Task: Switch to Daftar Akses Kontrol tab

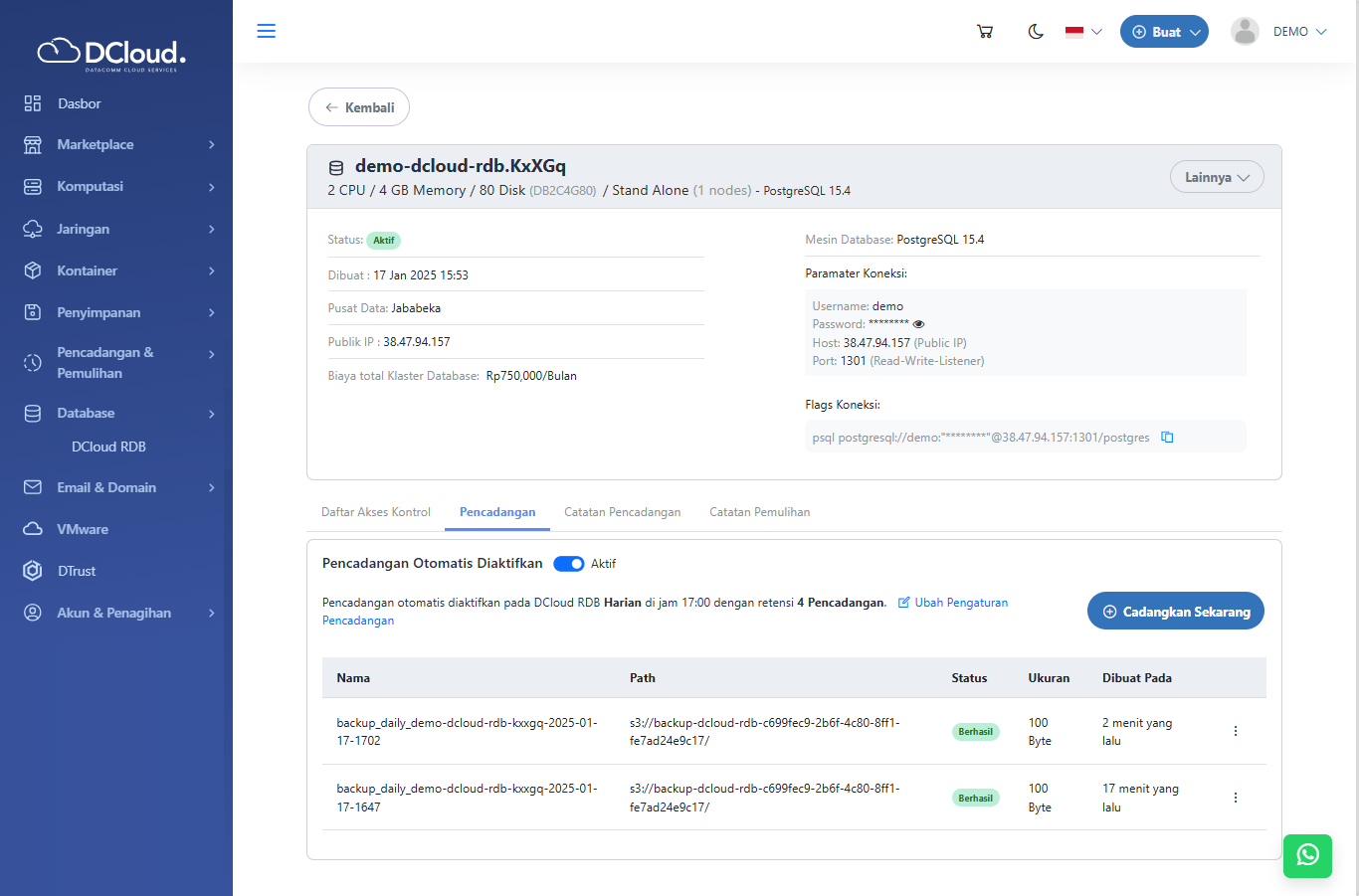Action: point(376,512)
